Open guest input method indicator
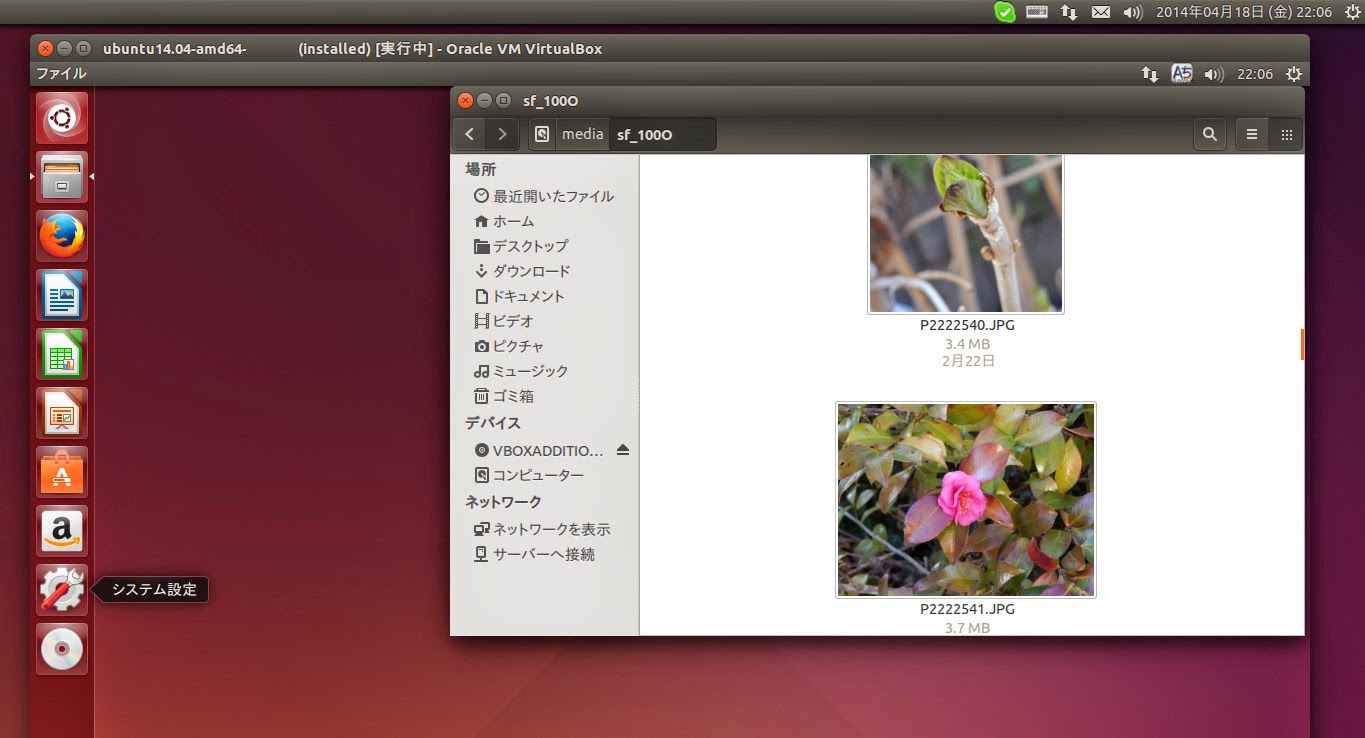This screenshot has width=1365, height=738. coord(1182,74)
